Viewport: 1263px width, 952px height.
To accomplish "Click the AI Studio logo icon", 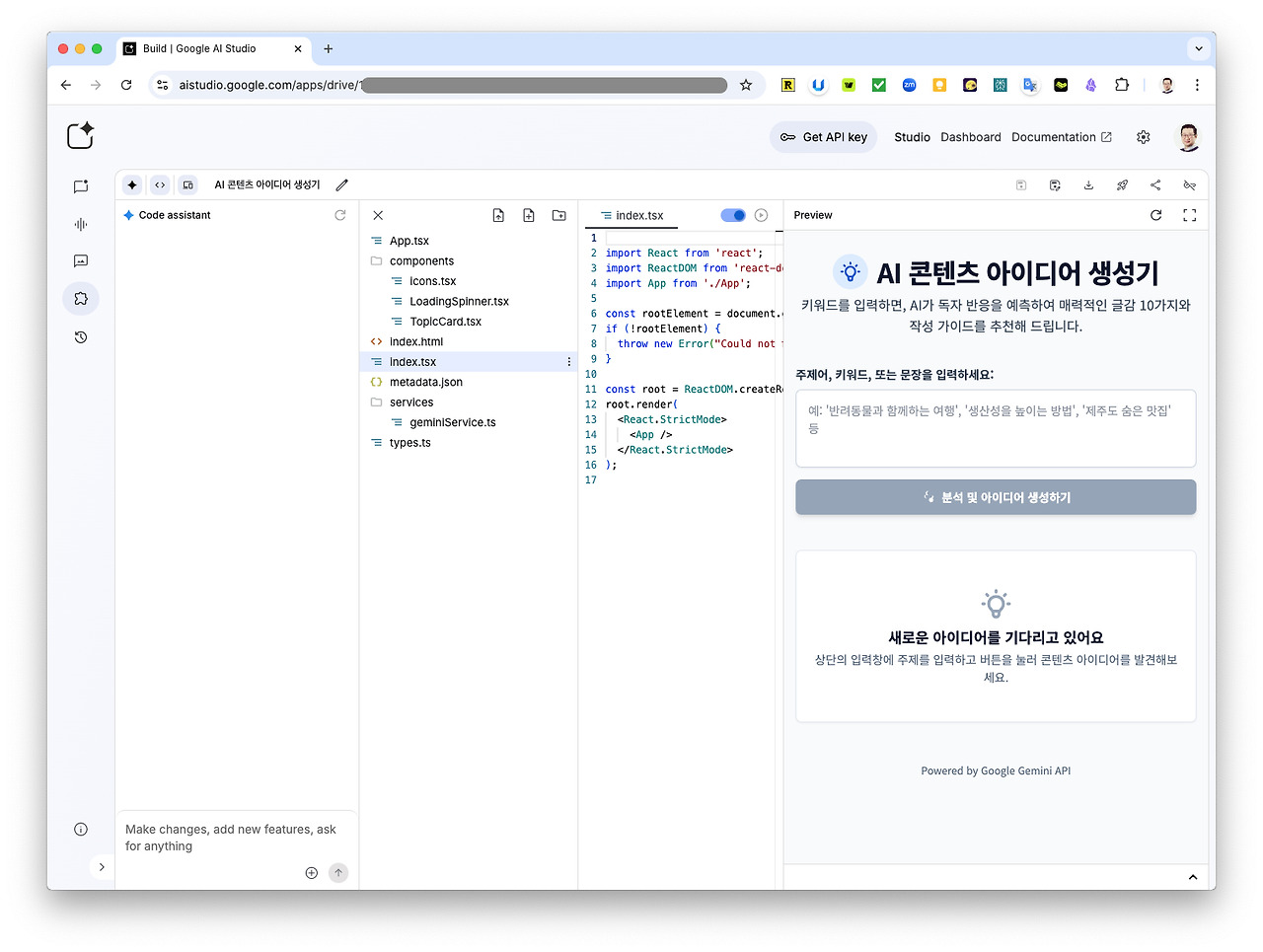I will (80, 136).
